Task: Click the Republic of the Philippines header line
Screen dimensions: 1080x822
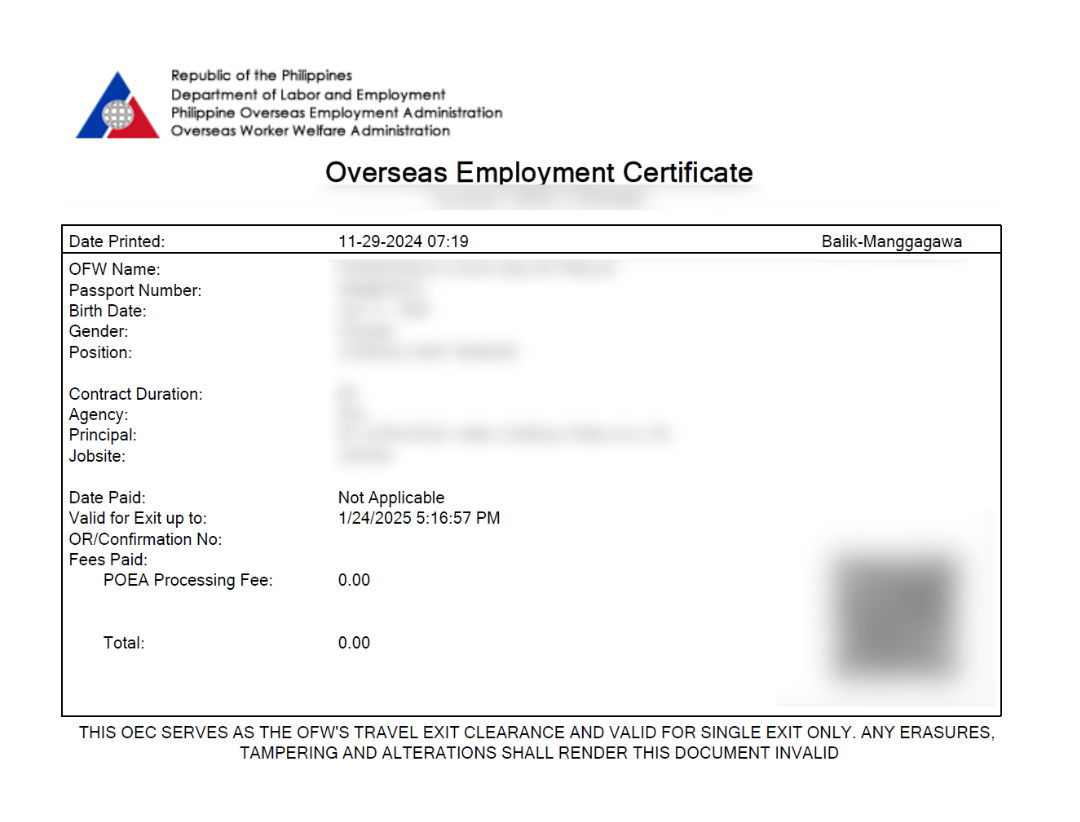Action: coord(261,75)
